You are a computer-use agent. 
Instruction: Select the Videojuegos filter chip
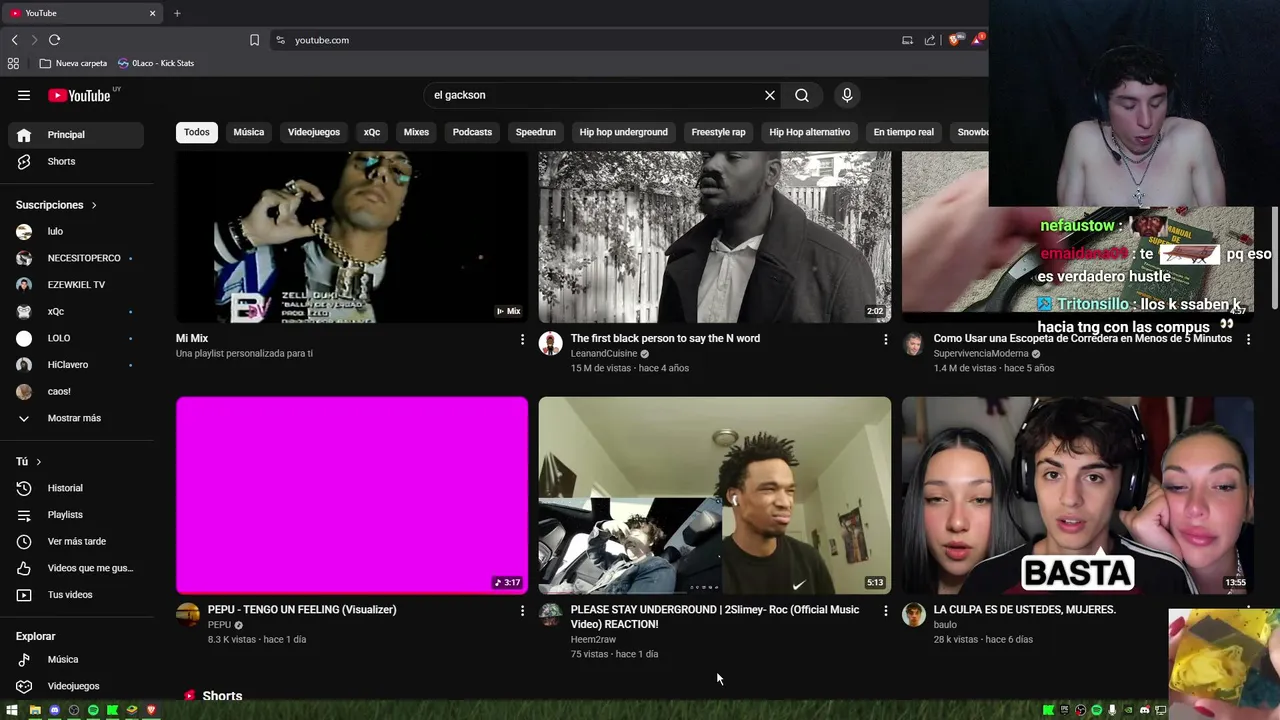coord(314,132)
